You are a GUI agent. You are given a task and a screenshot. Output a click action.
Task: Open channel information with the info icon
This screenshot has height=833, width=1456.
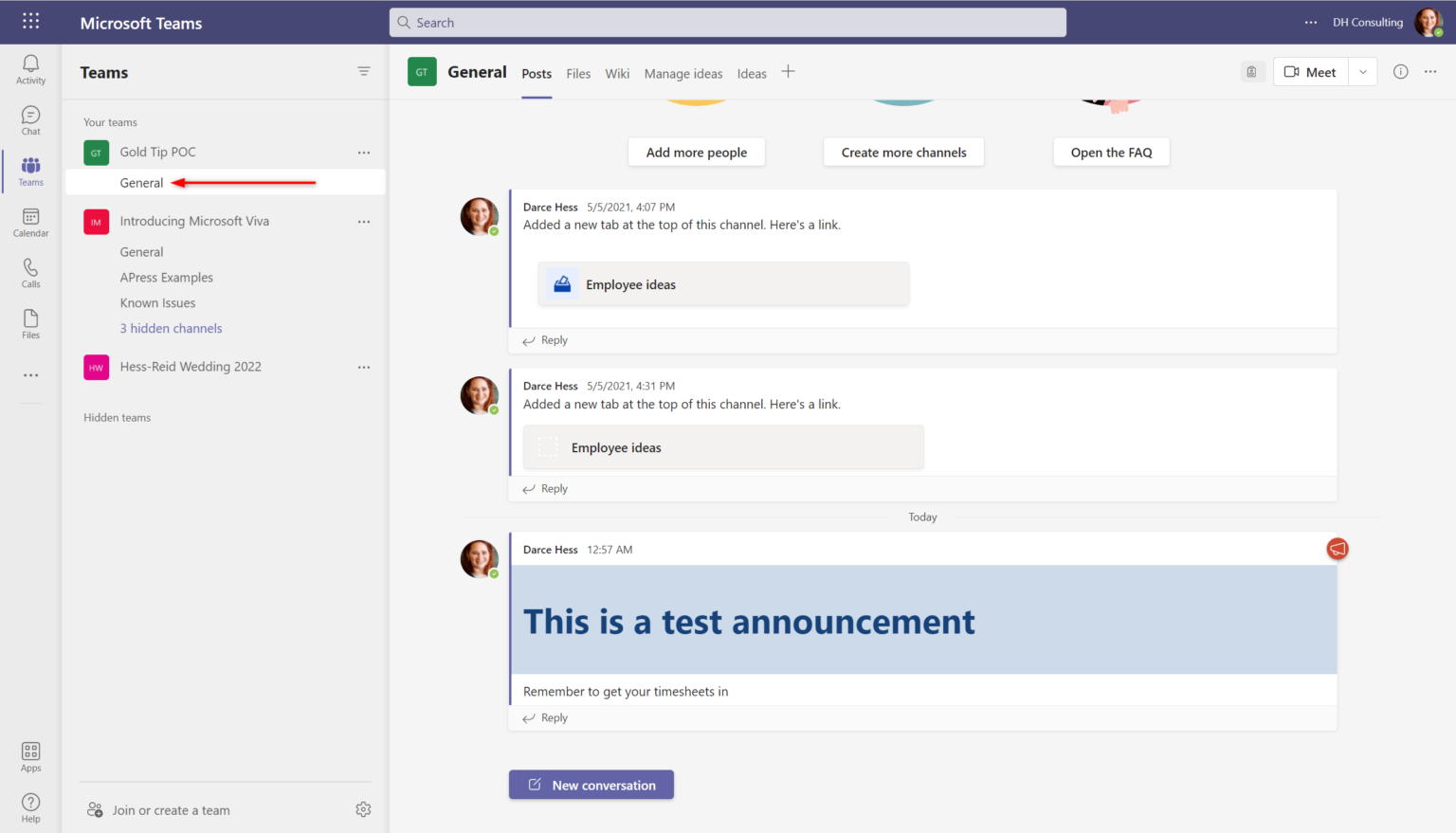pos(1400,71)
